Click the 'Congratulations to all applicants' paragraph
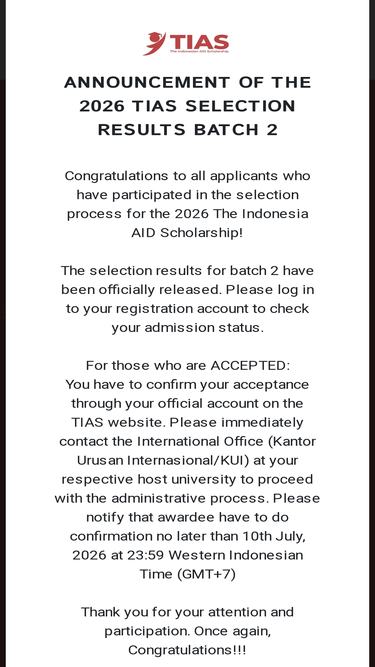The height and width of the screenshot is (667, 375). coord(188,204)
